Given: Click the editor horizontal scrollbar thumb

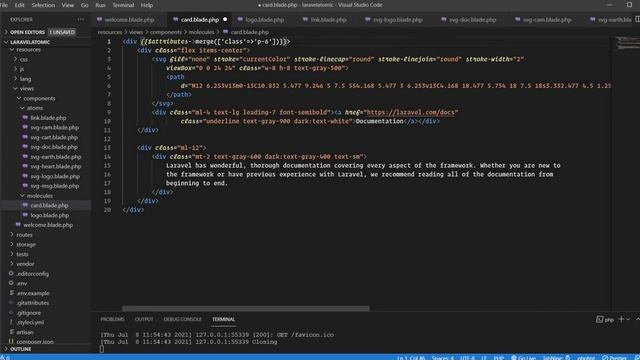Looking at the screenshot, I should pos(246,309).
